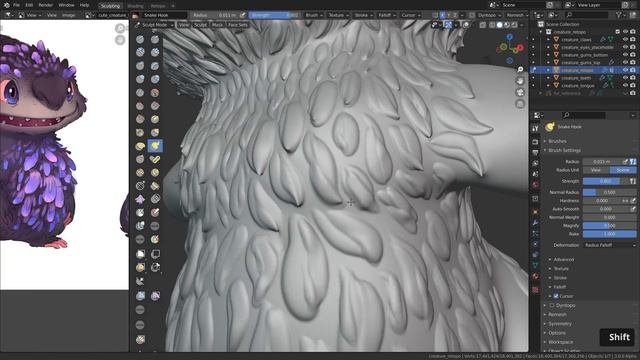Set Radius Unit to Scene
This screenshot has height=360, width=640.
pos(622,170)
